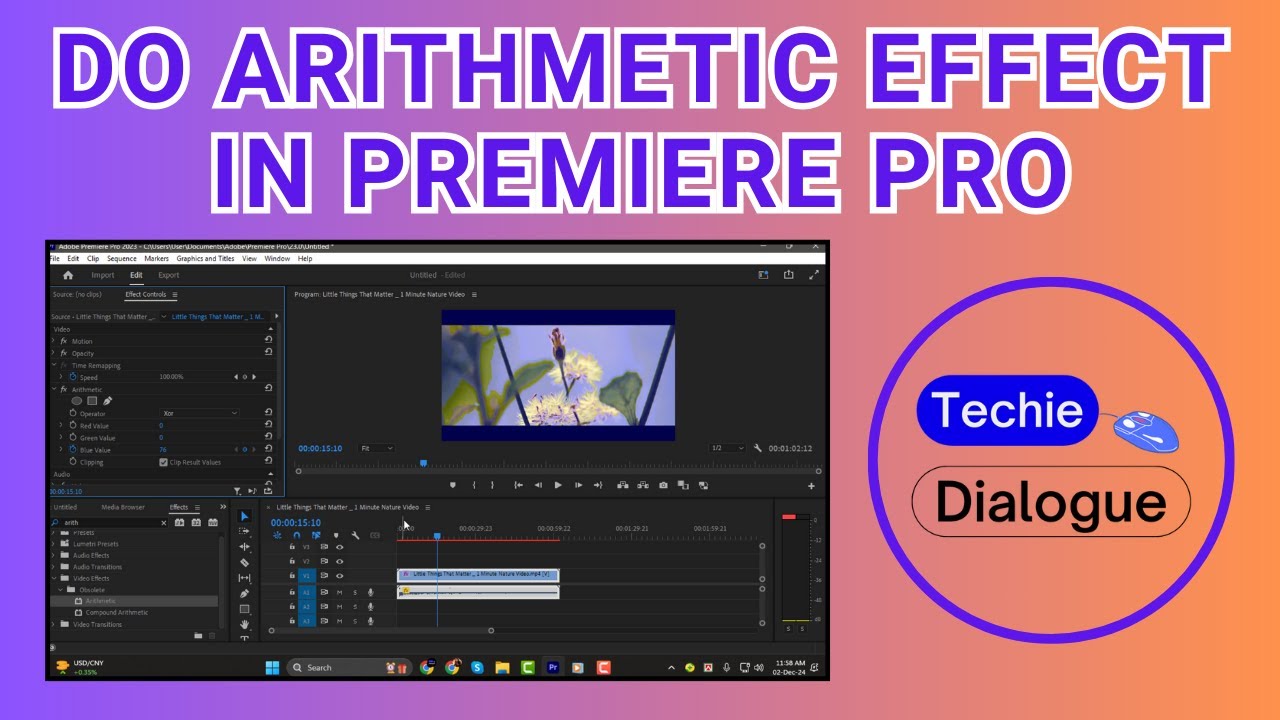
Task: Open the Media Browser panel tab
Action: point(123,507)
